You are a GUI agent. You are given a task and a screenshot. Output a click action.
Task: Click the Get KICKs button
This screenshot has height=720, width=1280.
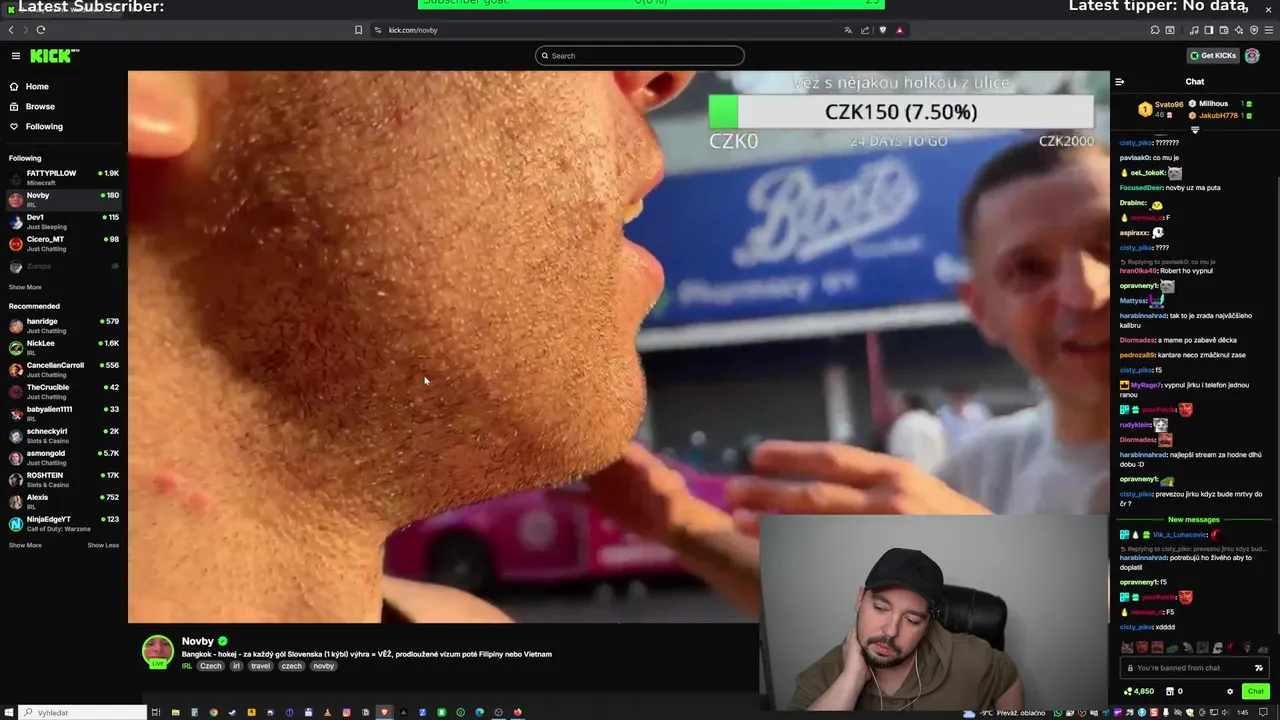tap(1212, 56)
